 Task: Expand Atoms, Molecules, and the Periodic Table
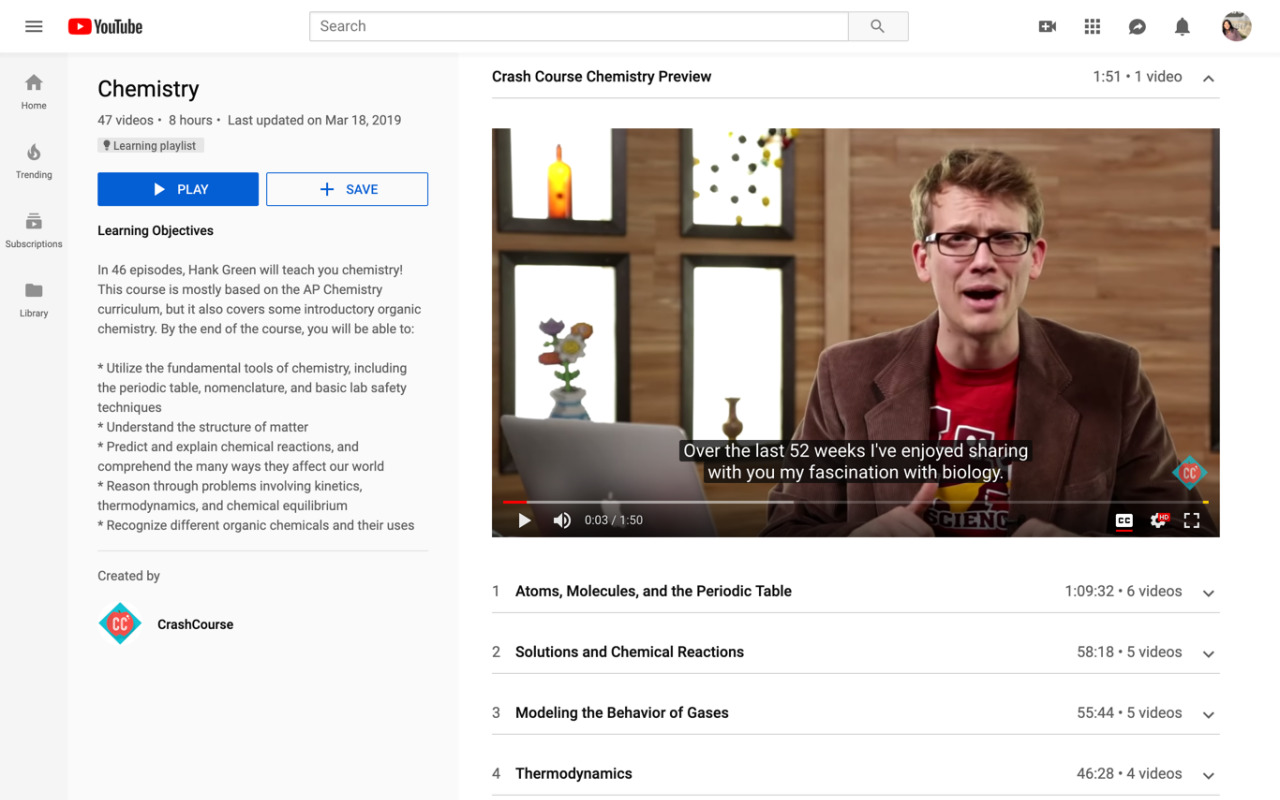(x=1208, y=592)
